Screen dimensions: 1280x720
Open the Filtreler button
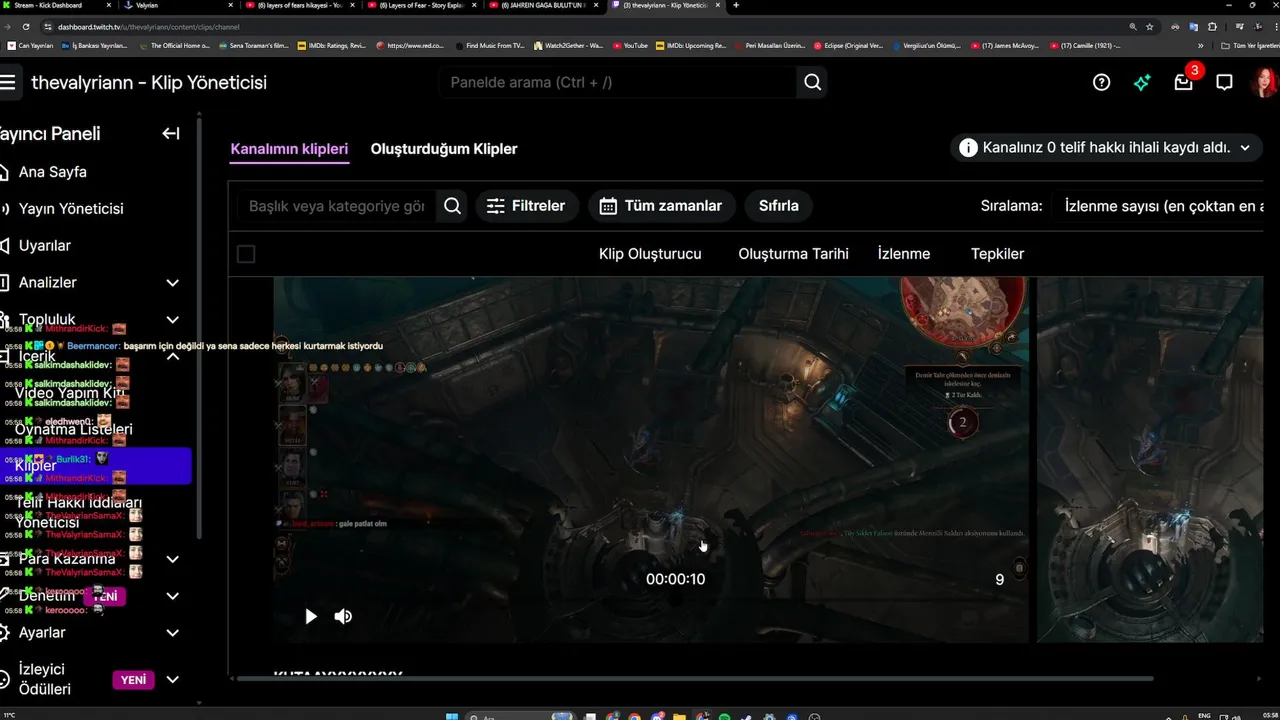point(526,206)
